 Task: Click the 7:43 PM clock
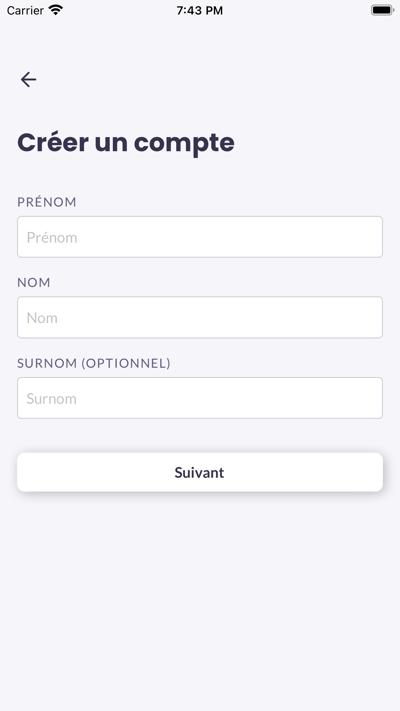click(200, 10)
